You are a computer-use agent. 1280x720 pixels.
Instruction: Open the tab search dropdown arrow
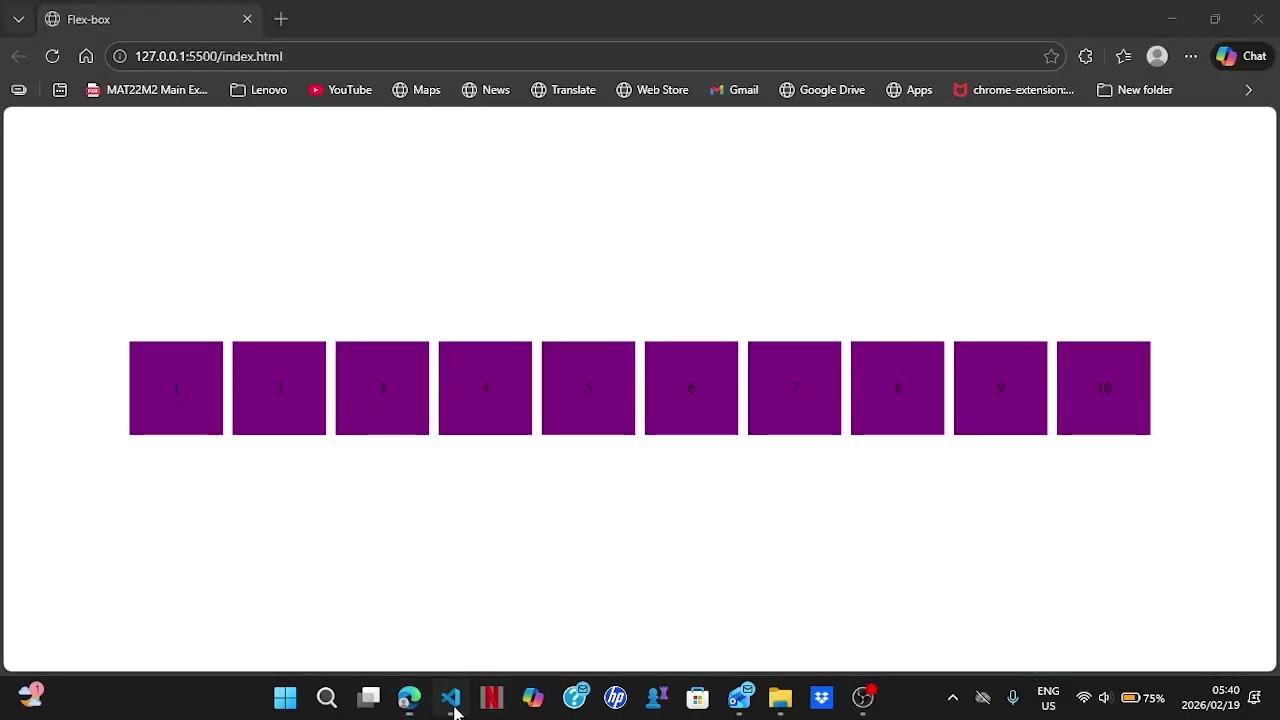click(18, 19)
